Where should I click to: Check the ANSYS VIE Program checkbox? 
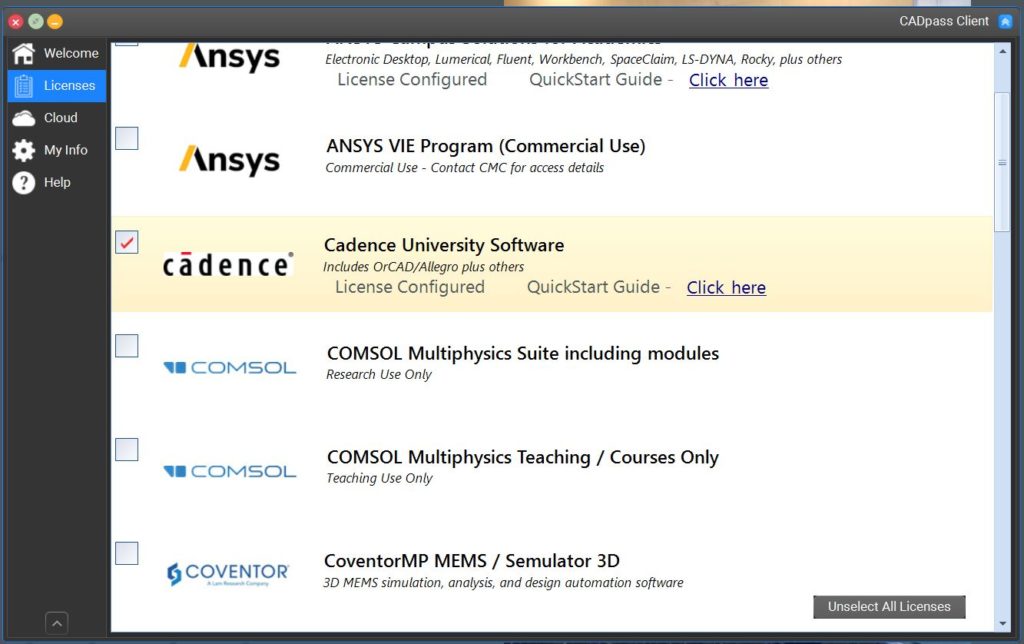pyautogui.click(x=127, y=138)
